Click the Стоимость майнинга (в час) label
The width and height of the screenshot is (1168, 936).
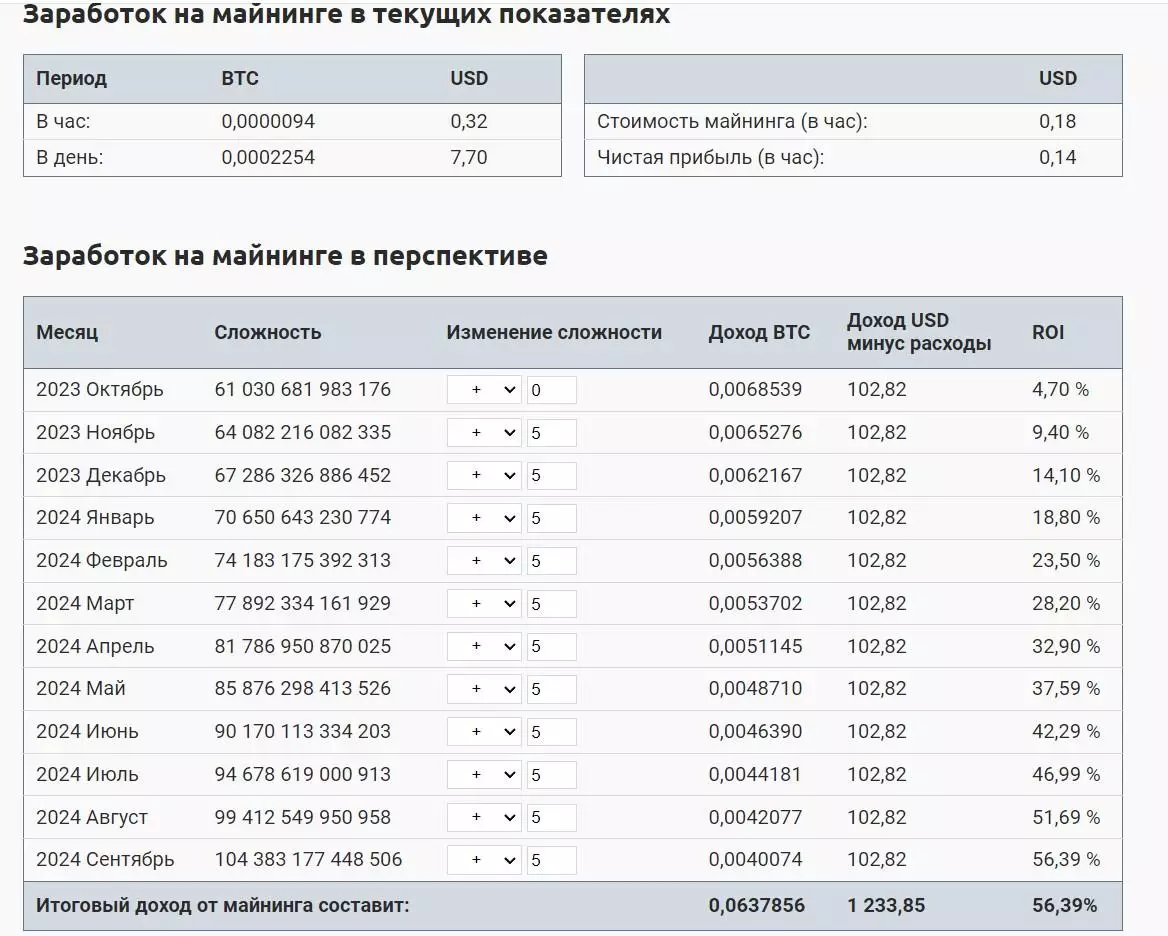coord(732,121)
